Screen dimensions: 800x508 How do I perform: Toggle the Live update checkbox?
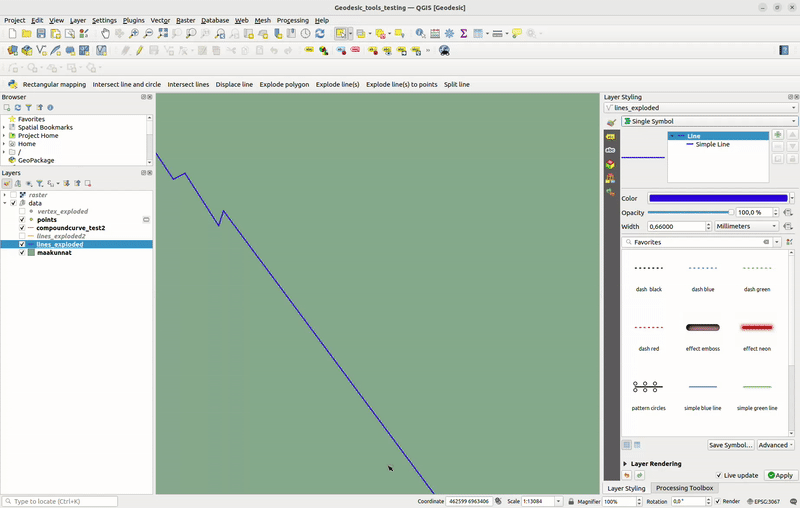719,475
